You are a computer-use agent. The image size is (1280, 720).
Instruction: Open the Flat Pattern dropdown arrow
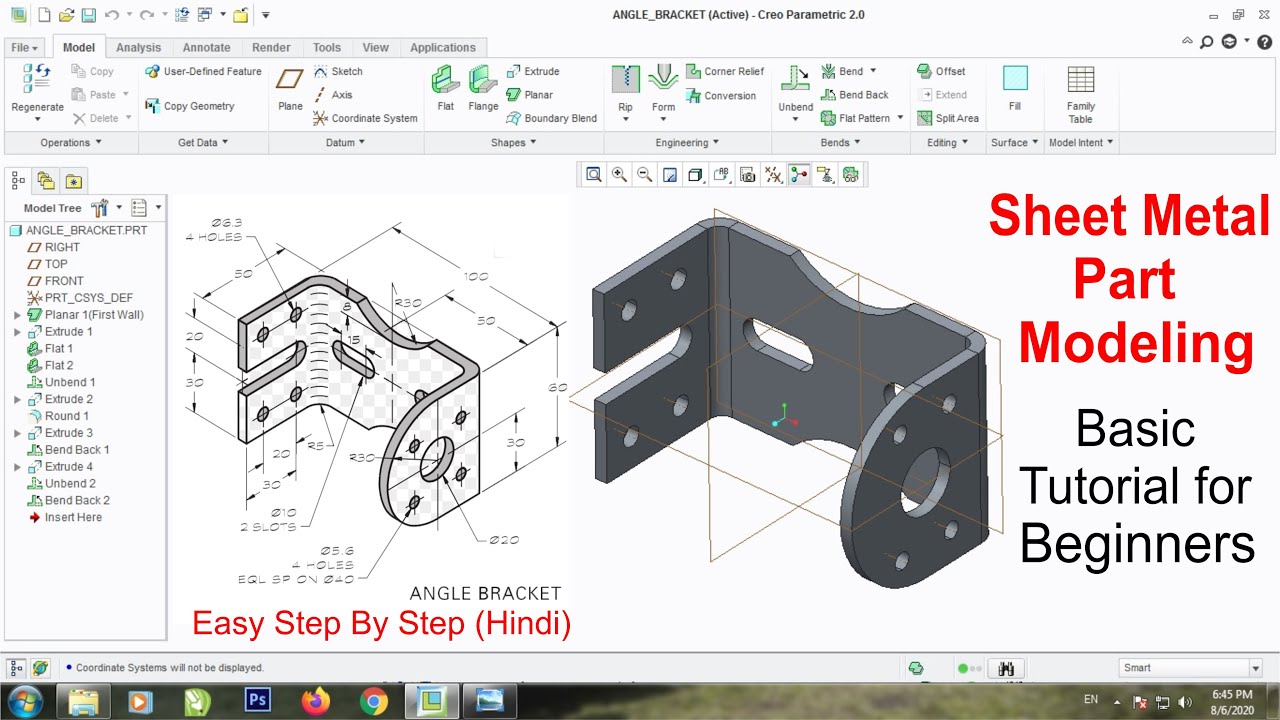tap(900, 118)
